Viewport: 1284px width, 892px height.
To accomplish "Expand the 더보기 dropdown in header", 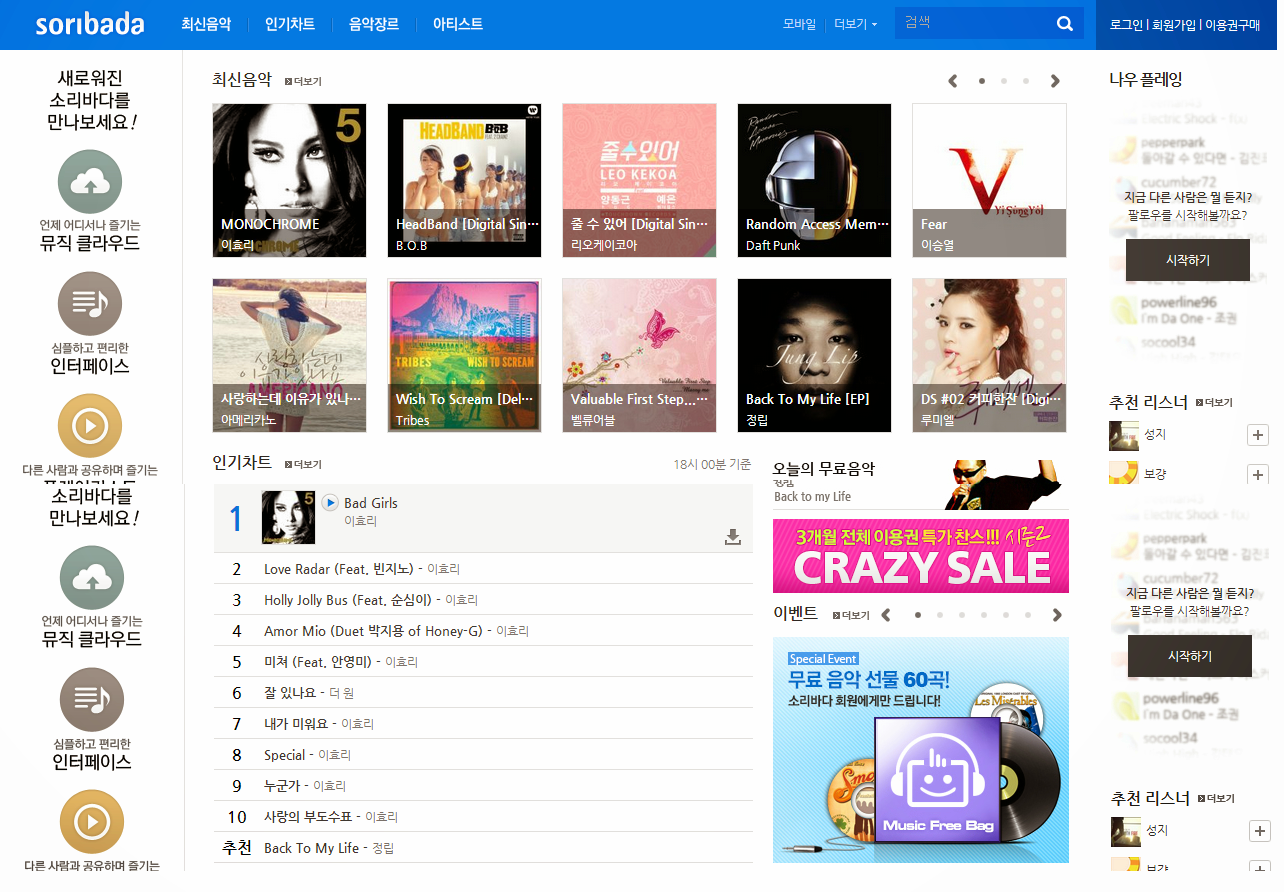I will coord(856,24).
